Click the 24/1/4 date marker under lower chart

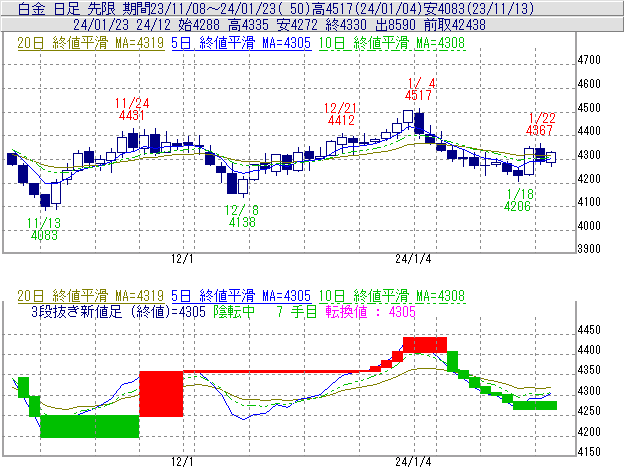pyautogui.click(x=413, y=462)
